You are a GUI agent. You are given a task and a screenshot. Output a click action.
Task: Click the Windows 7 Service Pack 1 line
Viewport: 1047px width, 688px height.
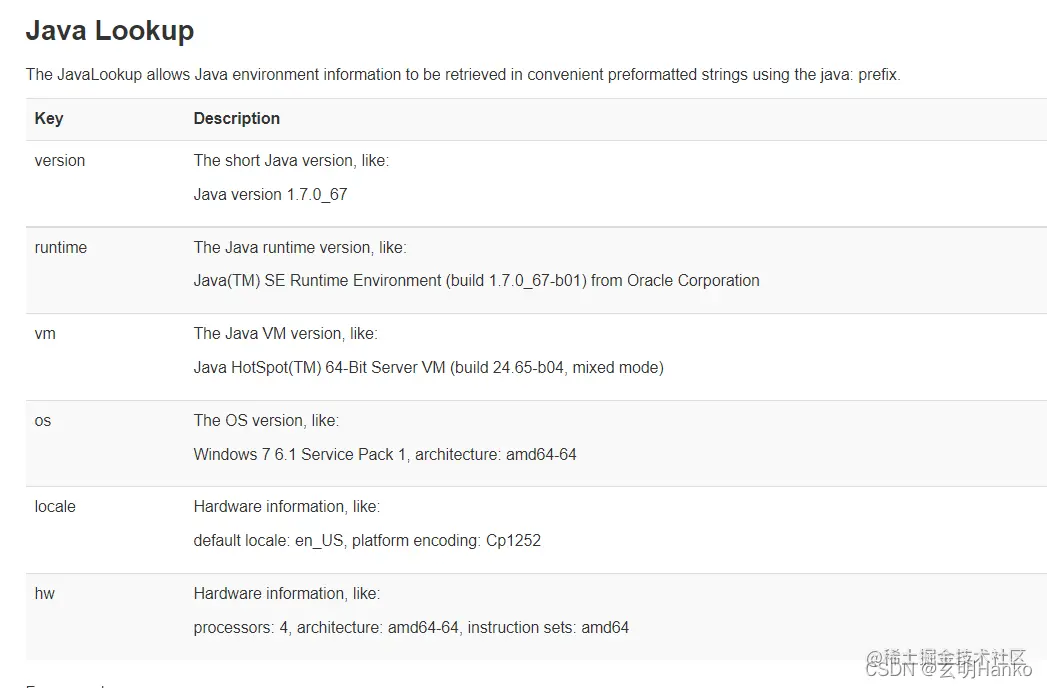click(x=385, y=454)
